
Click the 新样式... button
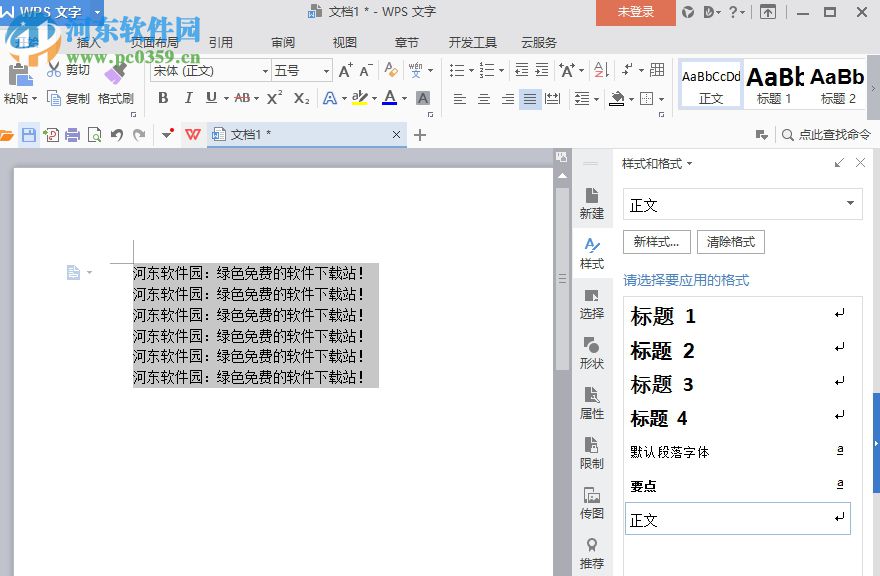pyautogui.click(x=656, y=242)
